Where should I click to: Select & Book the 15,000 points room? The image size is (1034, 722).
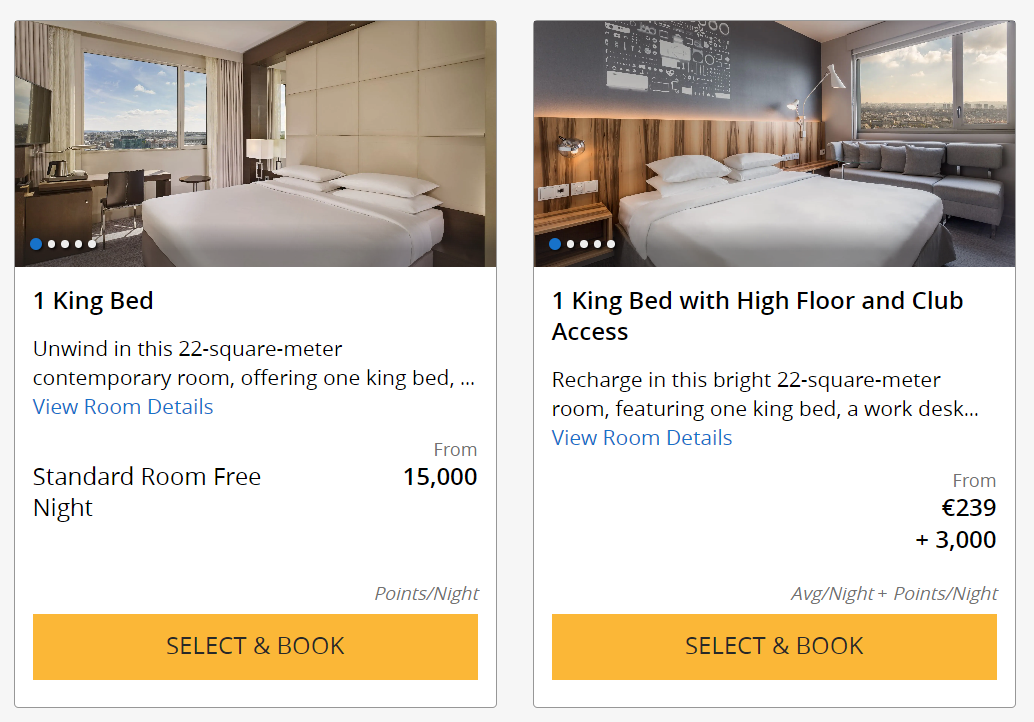pos(255,646)
